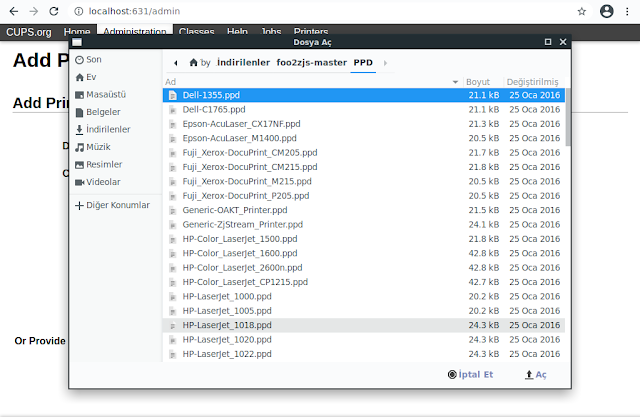Click the file icon of Generic-OAKT_Printer.ppd
The width and height of the screenshot is (640, 417).
(173, 211)
